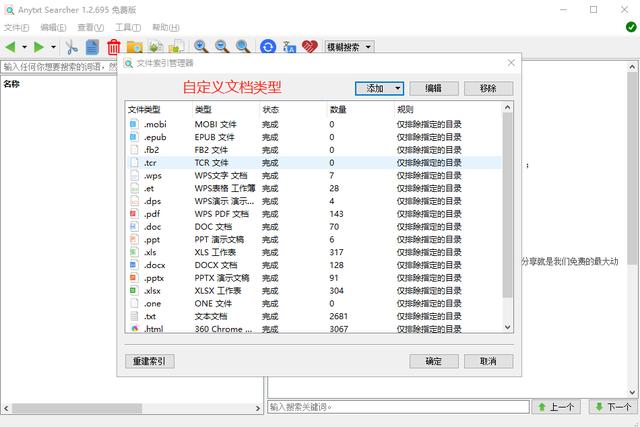640x427 pixels.
Task: Select the .fb2 file type row
Action: [314, 150]
